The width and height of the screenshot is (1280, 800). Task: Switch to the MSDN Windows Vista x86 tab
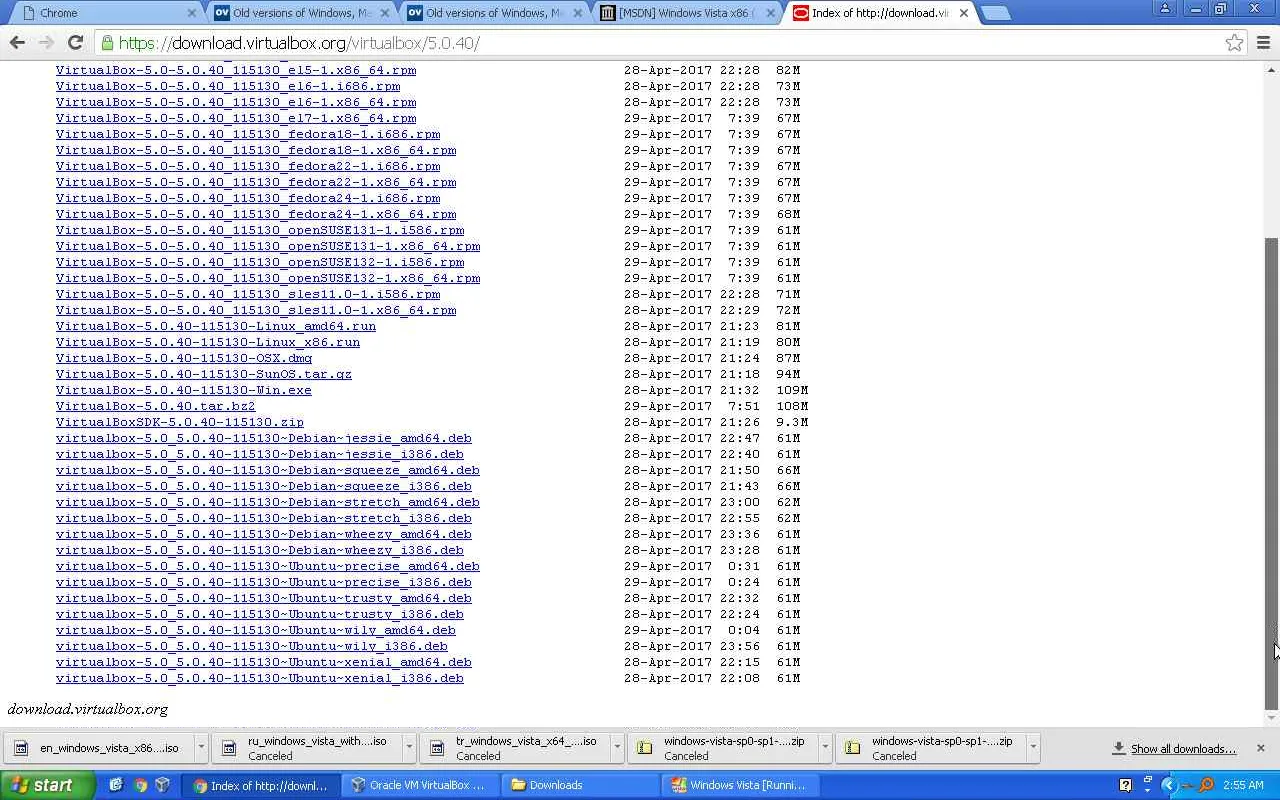coord(689,13)
